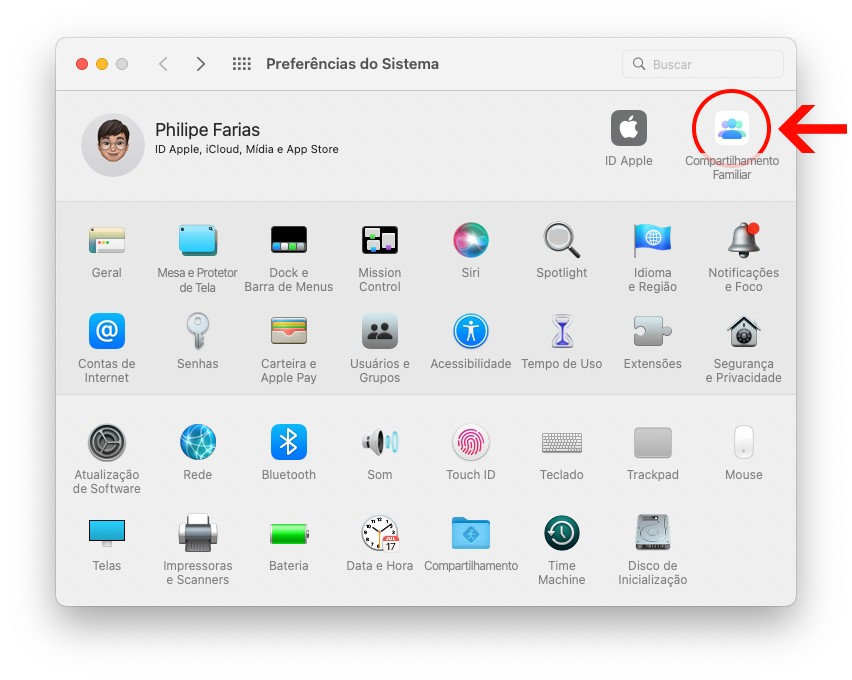Open Dock e Barra de Menus

289,240
